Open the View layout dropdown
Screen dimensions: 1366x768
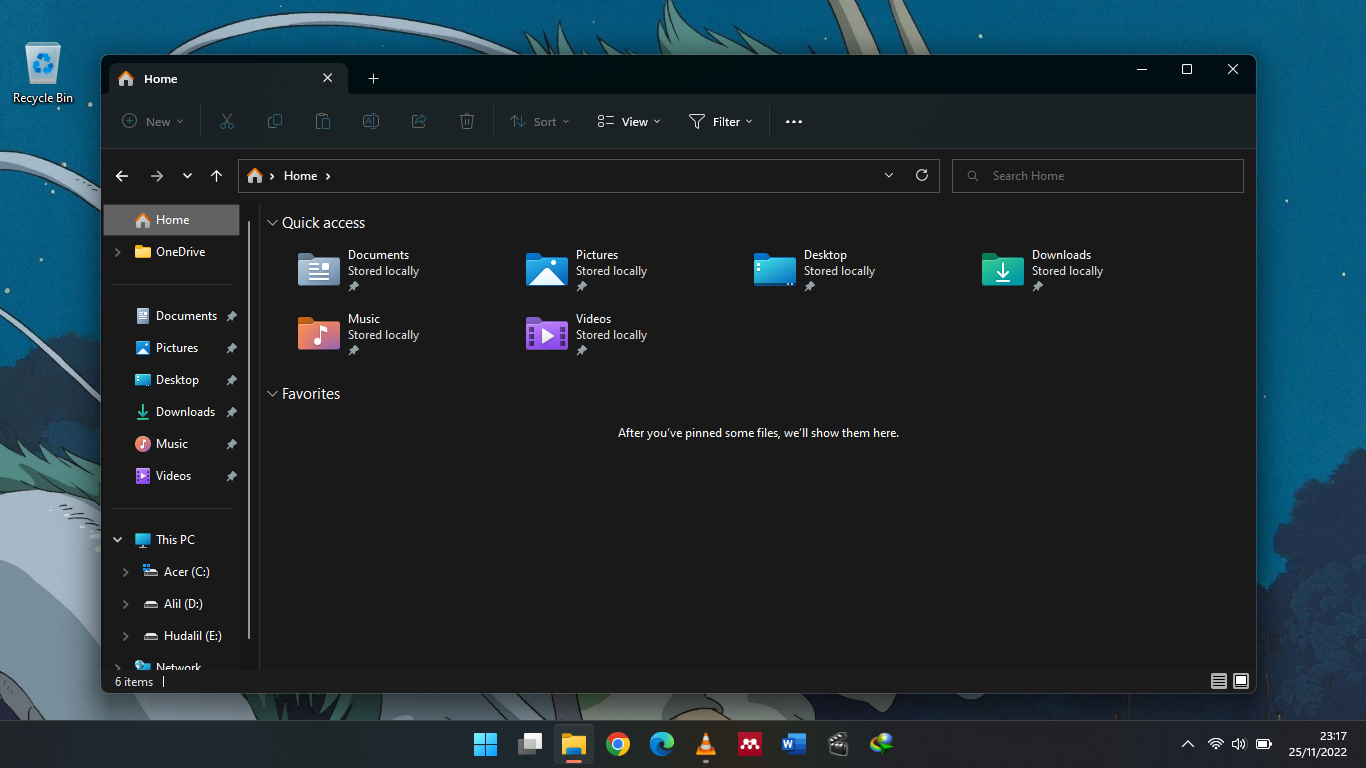(629, 121)
